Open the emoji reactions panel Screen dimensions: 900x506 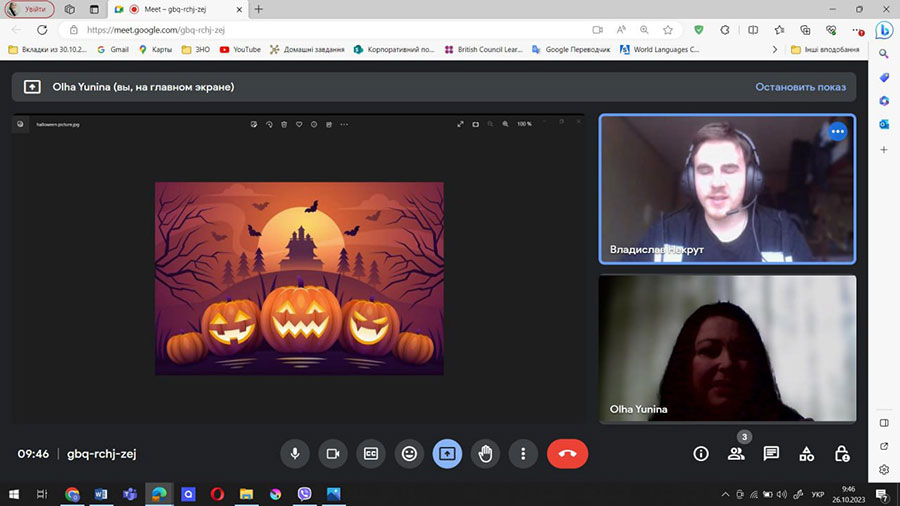pos(409,454)
